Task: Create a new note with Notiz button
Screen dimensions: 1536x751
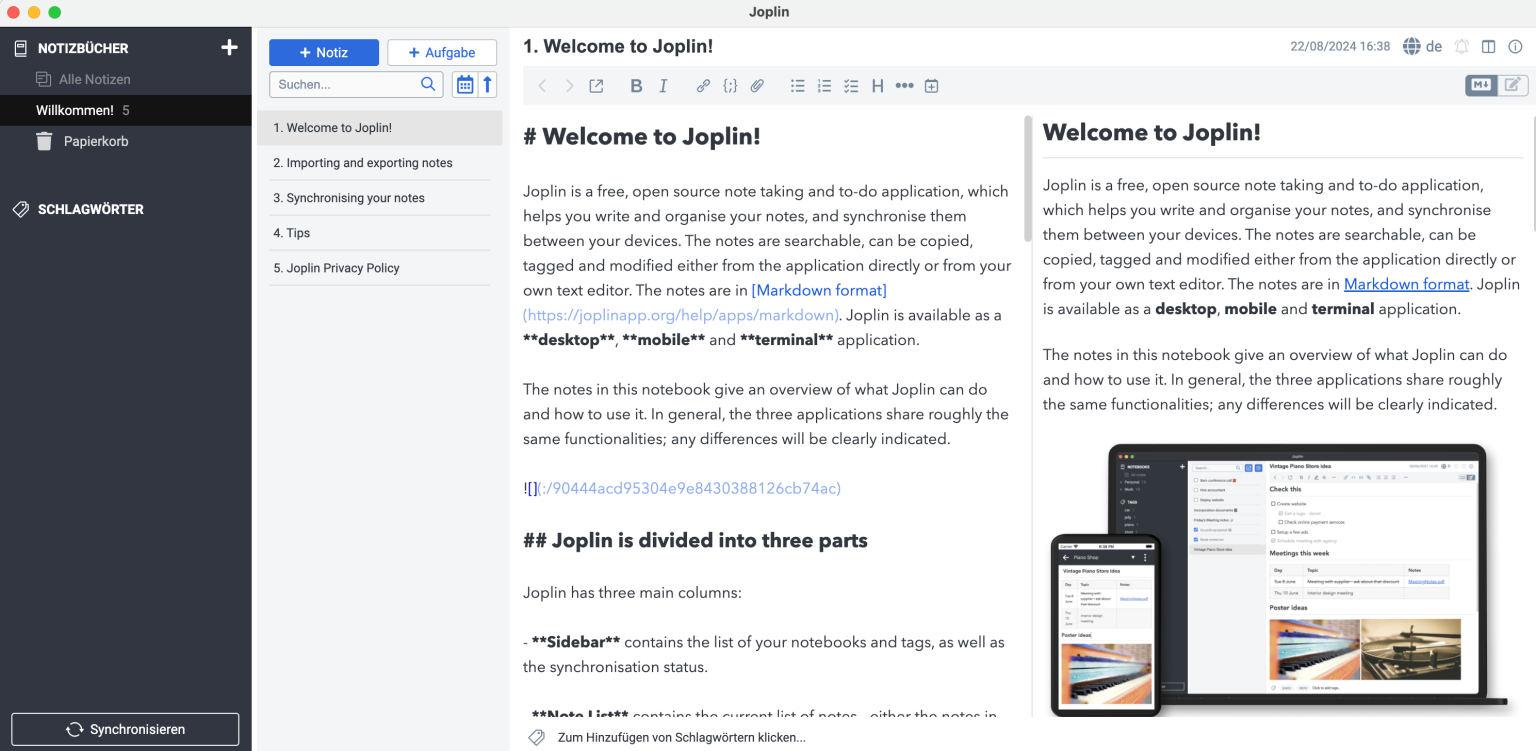Action: pos(324,53)
